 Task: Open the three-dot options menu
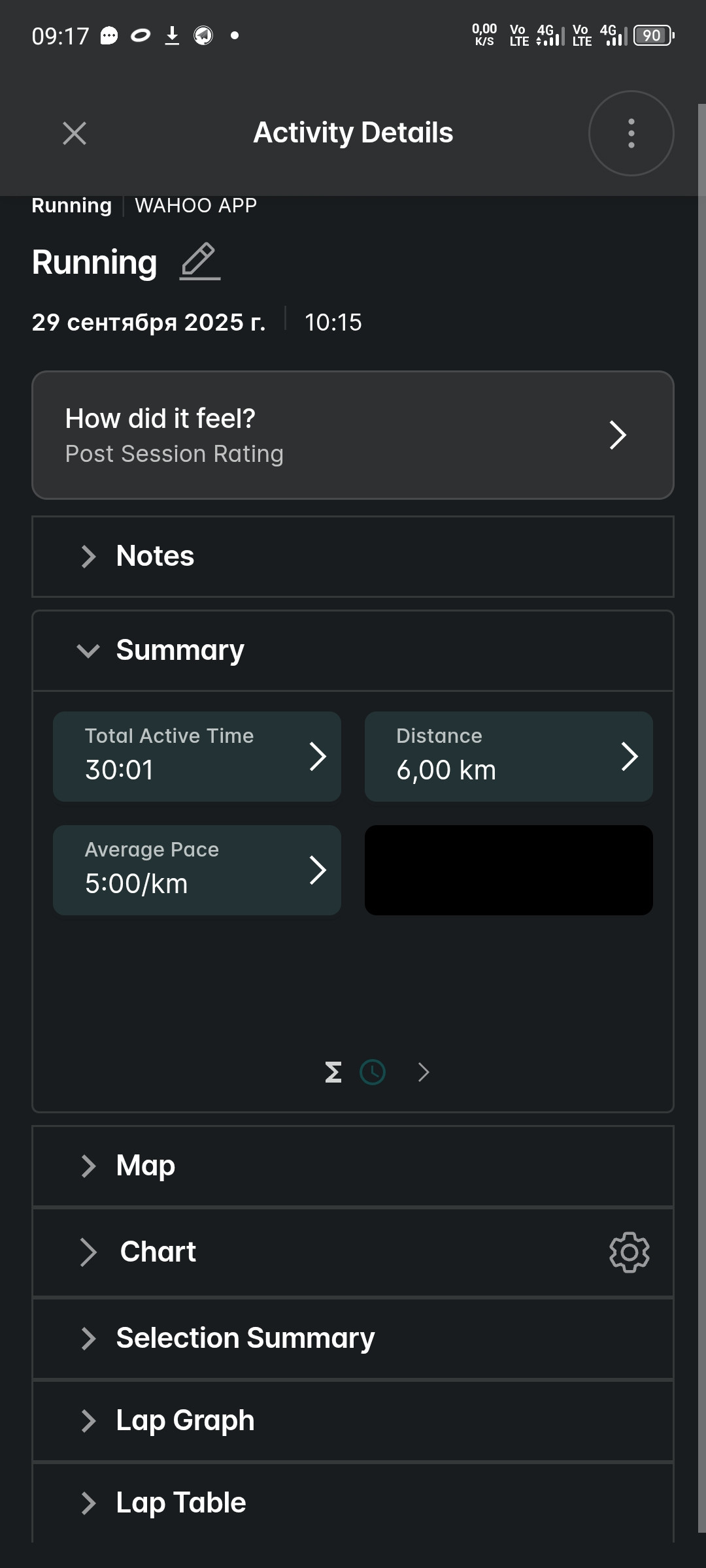(x=631, y=133)
